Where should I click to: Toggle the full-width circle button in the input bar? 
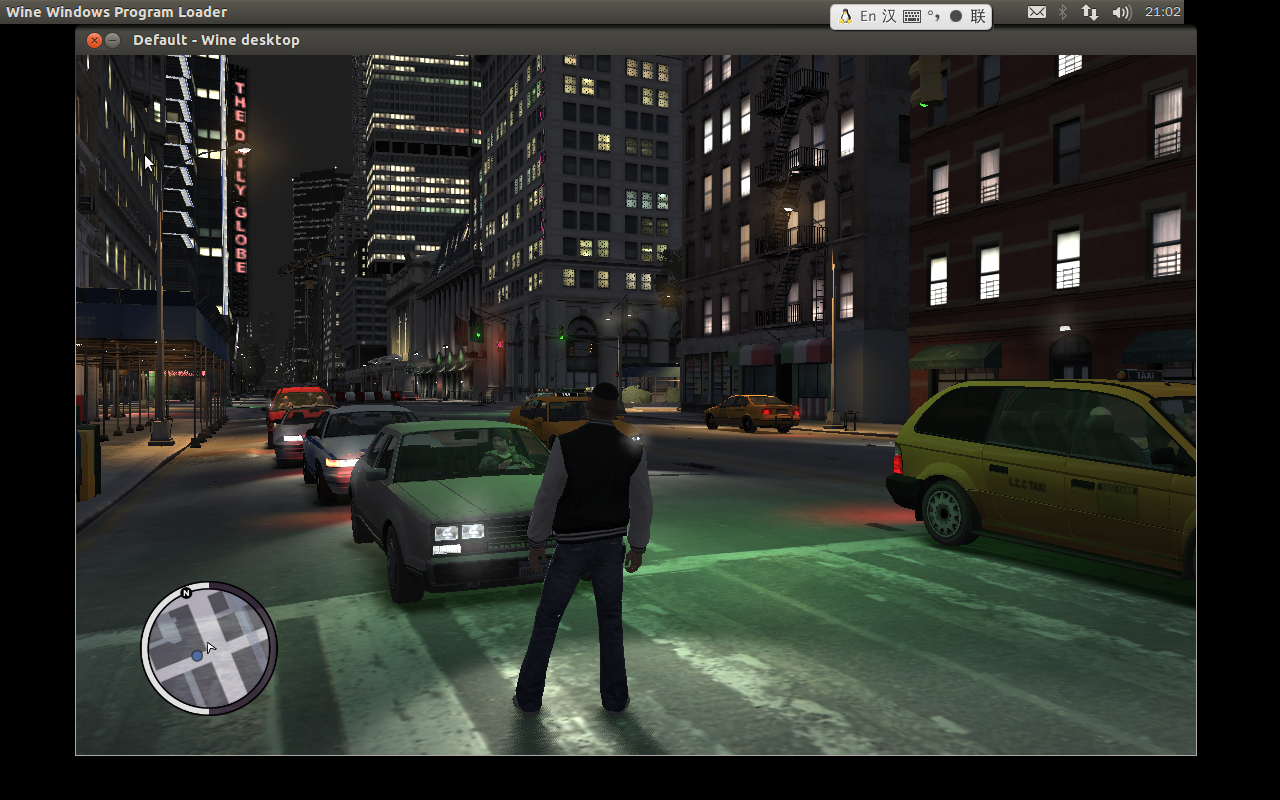pyautogui.click(x=956, y=16)
